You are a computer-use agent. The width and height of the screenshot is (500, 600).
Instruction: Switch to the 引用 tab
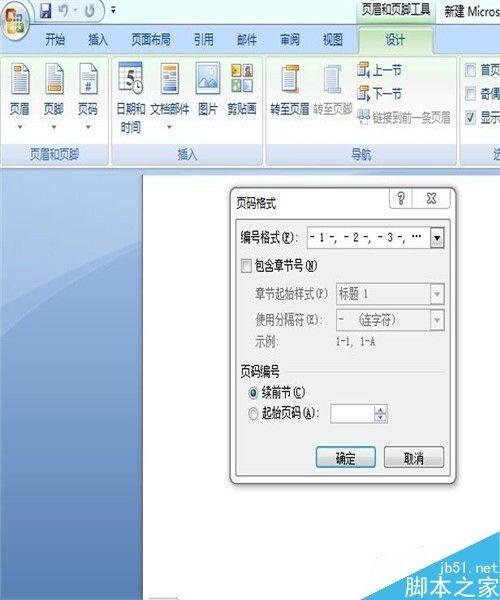point(204,39)
